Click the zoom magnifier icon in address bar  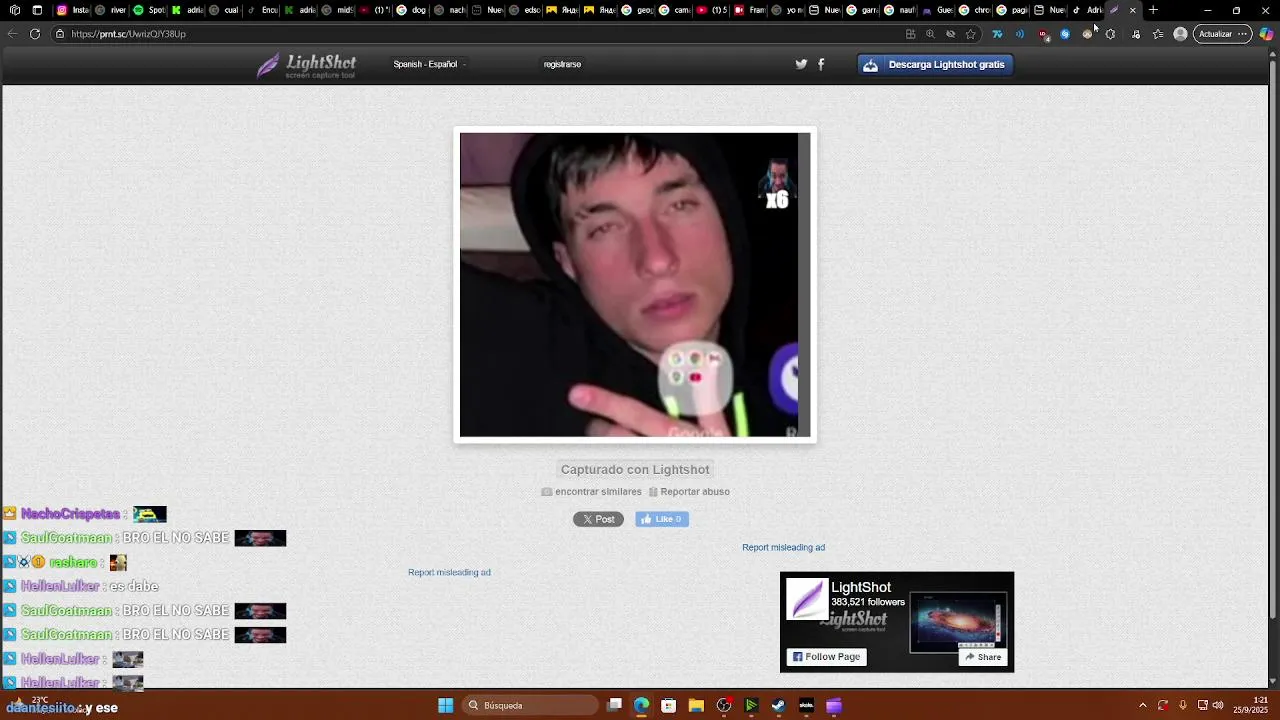pos(930,34)
